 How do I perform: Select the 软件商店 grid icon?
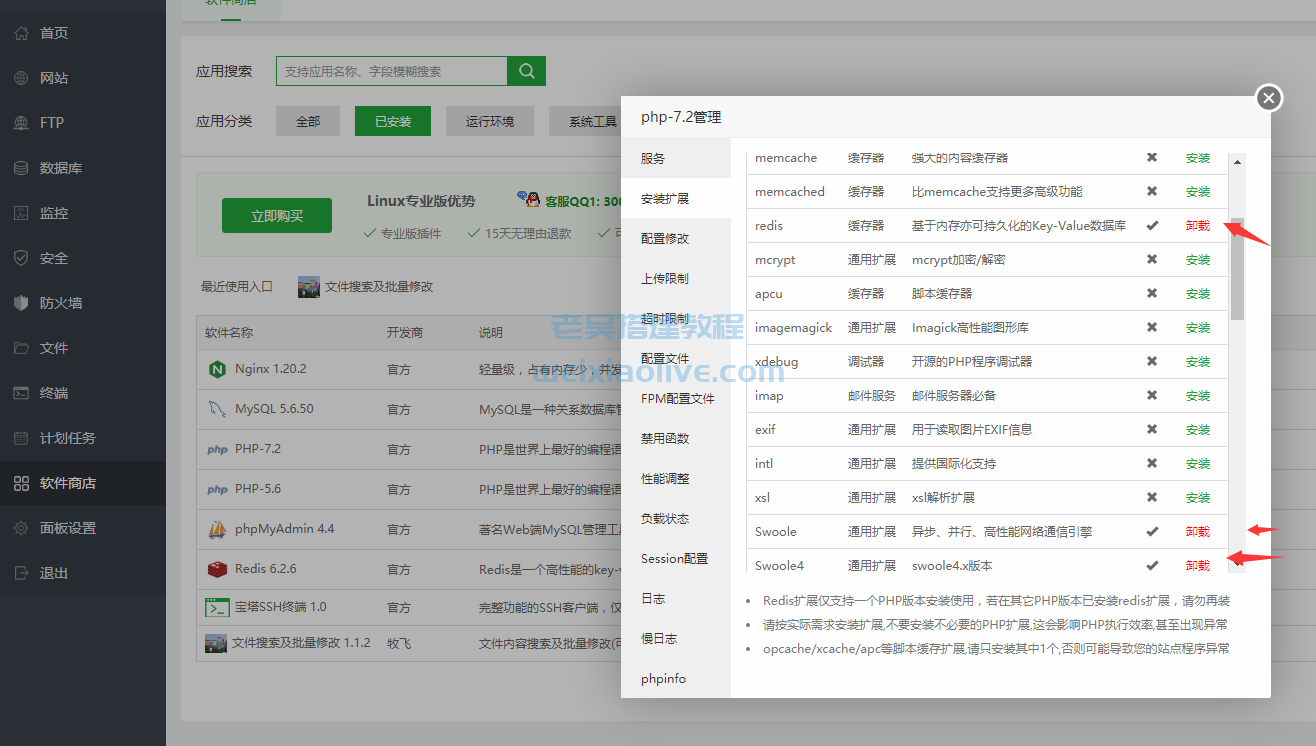click(x=21, y=483)
